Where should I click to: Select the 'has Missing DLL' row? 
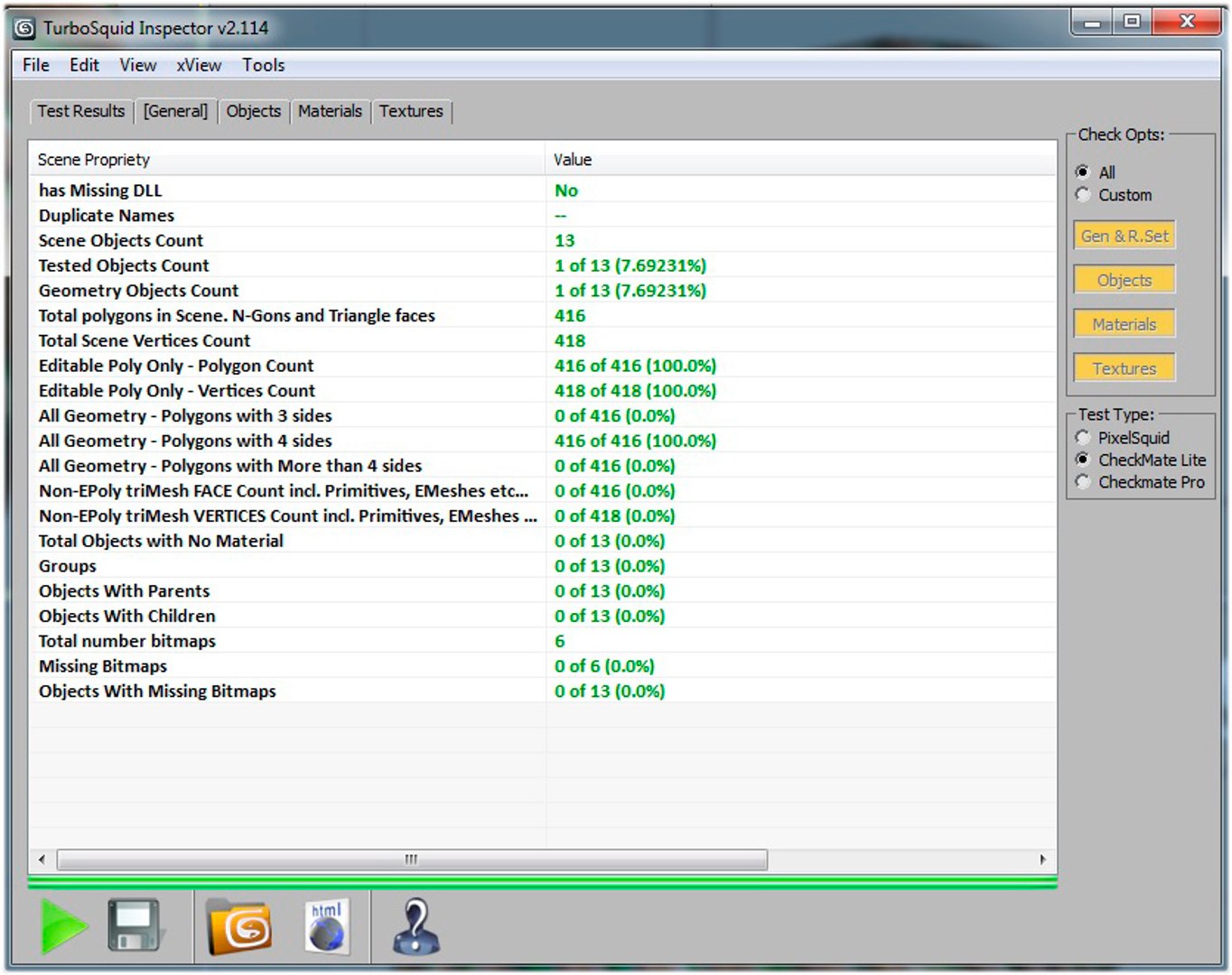click(543, 190)
